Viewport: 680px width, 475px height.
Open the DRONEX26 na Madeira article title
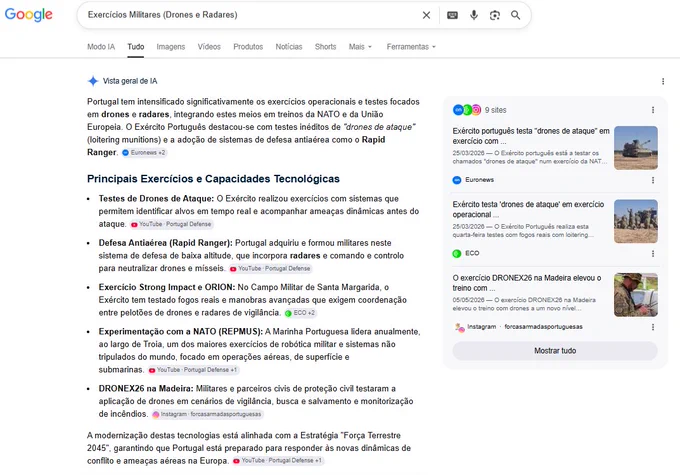527,283
